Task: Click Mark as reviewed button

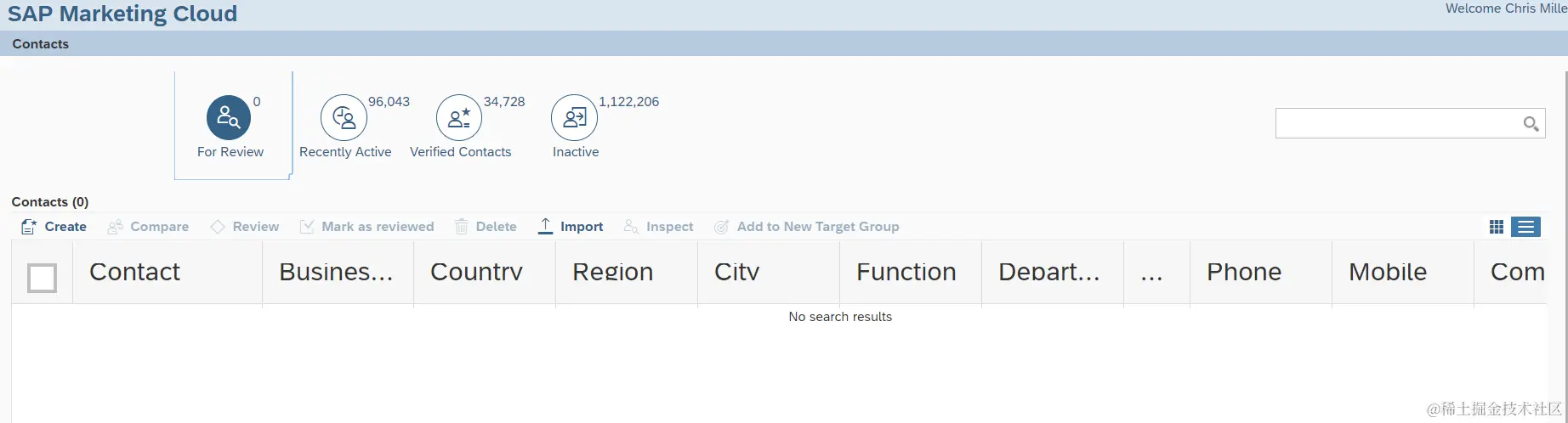Action: pyautogui.click(x=378, y=227)
